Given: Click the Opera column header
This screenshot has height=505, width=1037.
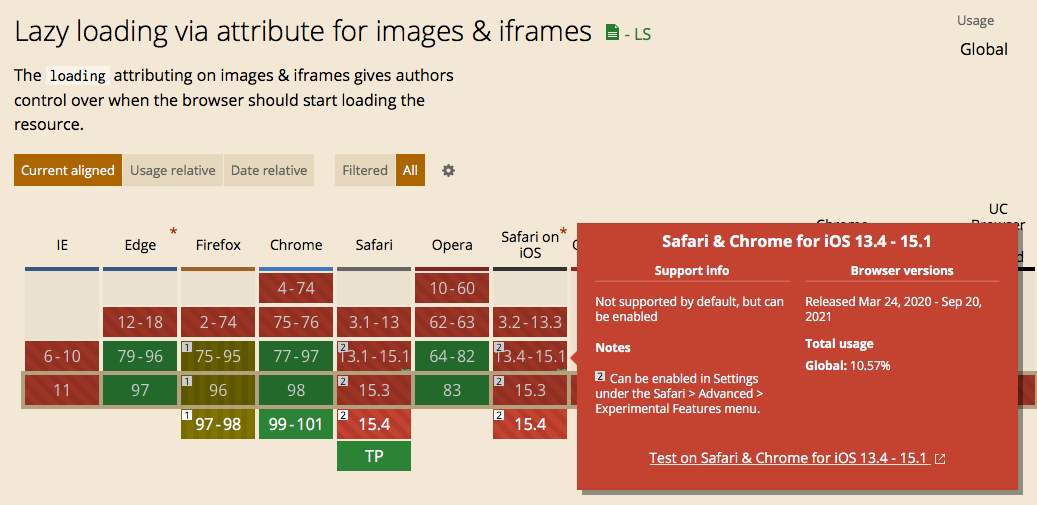Looking at the screenshot, I should point(452,245).
